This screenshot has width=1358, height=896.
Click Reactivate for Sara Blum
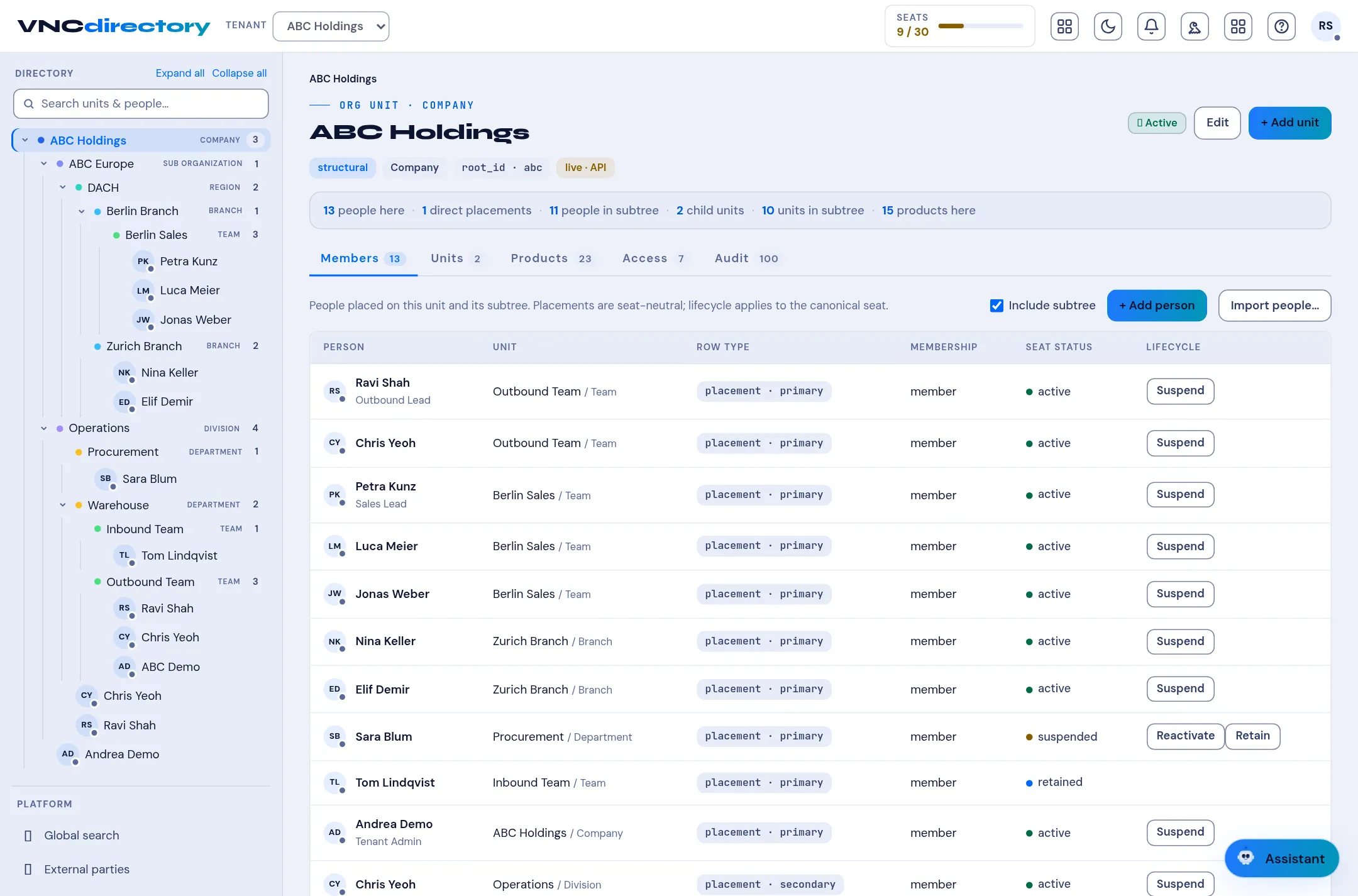[1185, 736]
